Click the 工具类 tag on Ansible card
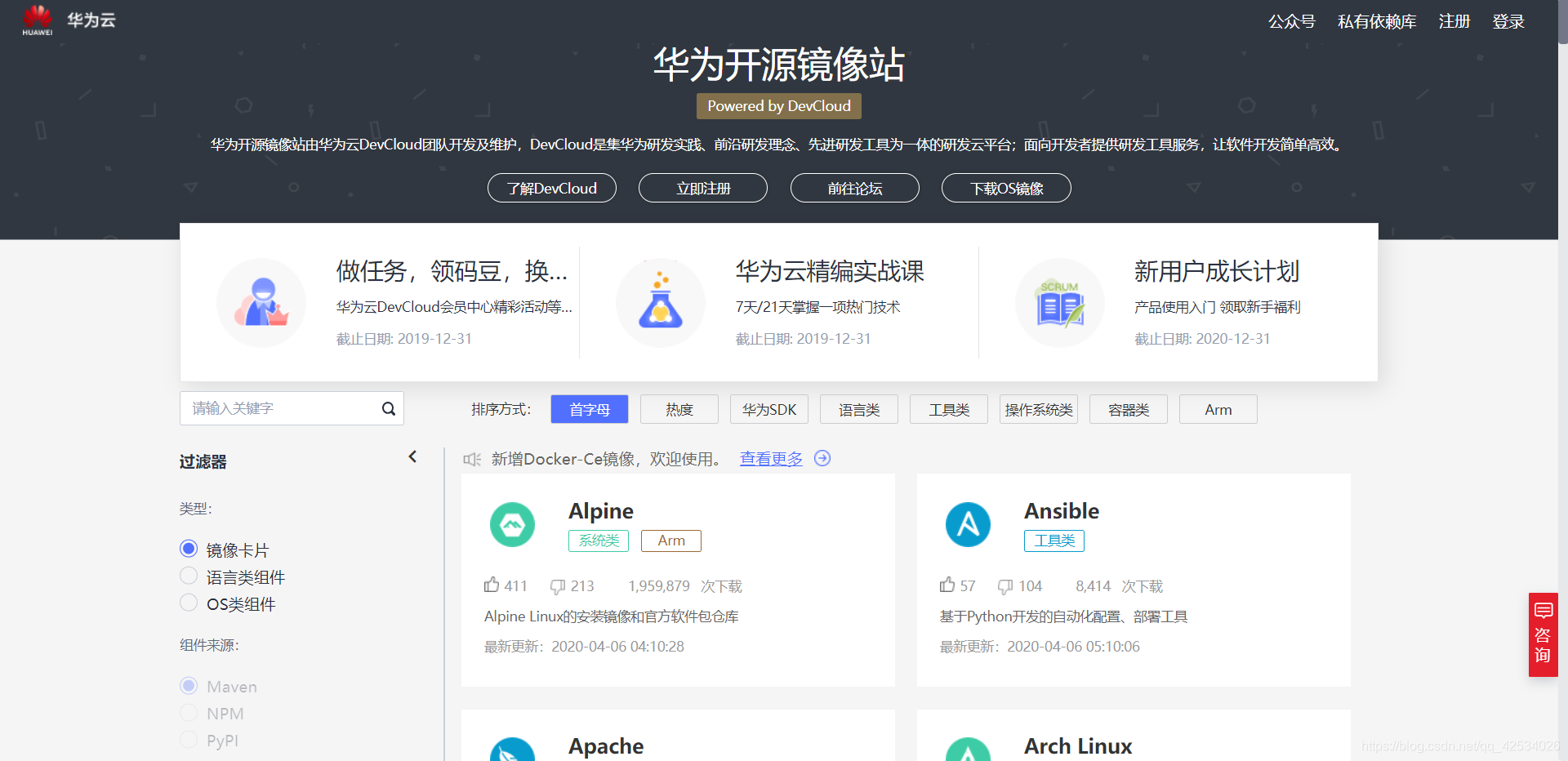The height and width of the screenshot is (761, 1568). 1054,541
